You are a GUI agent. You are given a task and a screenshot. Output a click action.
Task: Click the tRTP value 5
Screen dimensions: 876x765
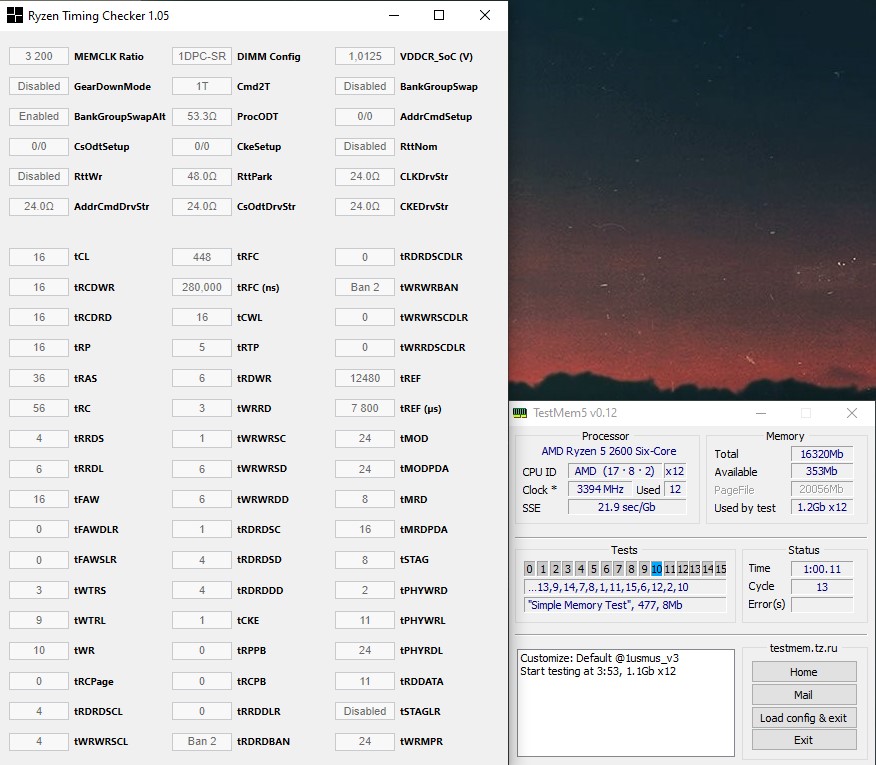click(x=202, y=348)
